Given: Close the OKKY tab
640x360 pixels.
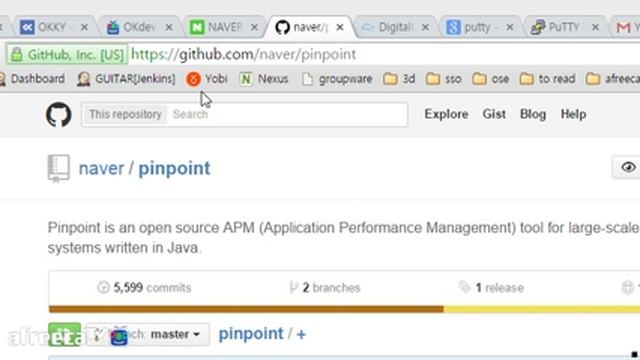Looking at the screenshot, I should coord(84,27).
